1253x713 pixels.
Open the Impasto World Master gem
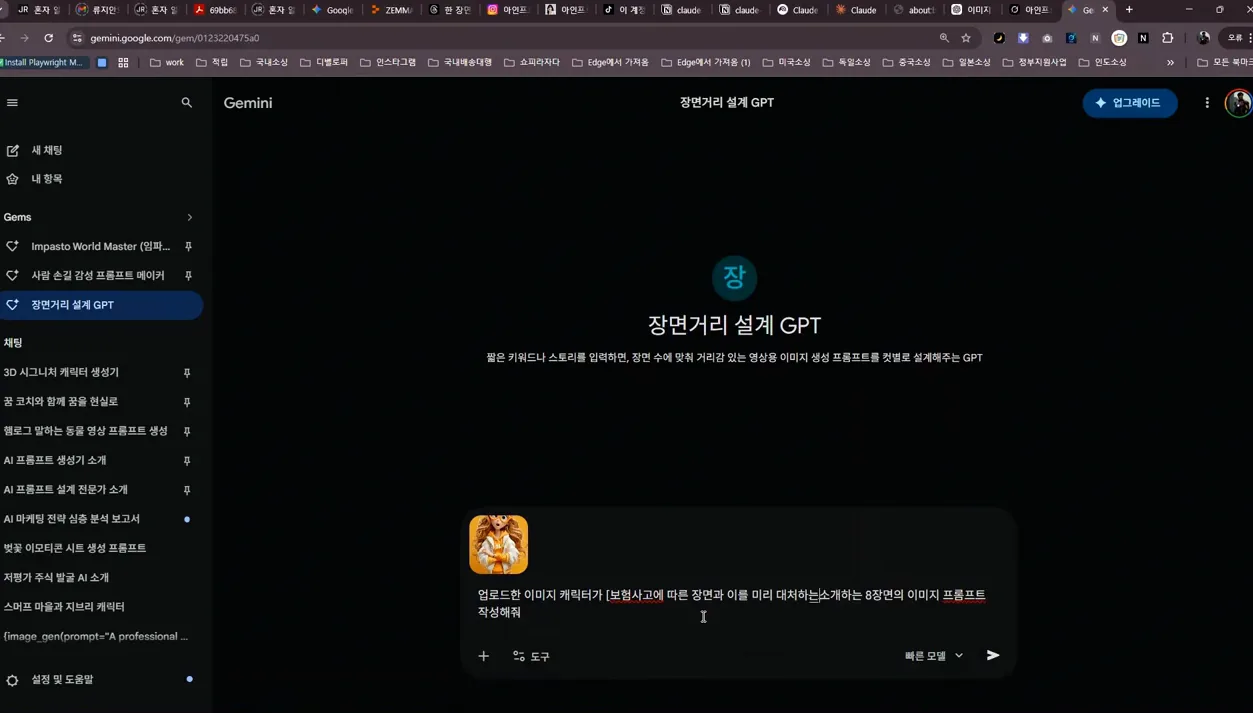tap(100, 246)
